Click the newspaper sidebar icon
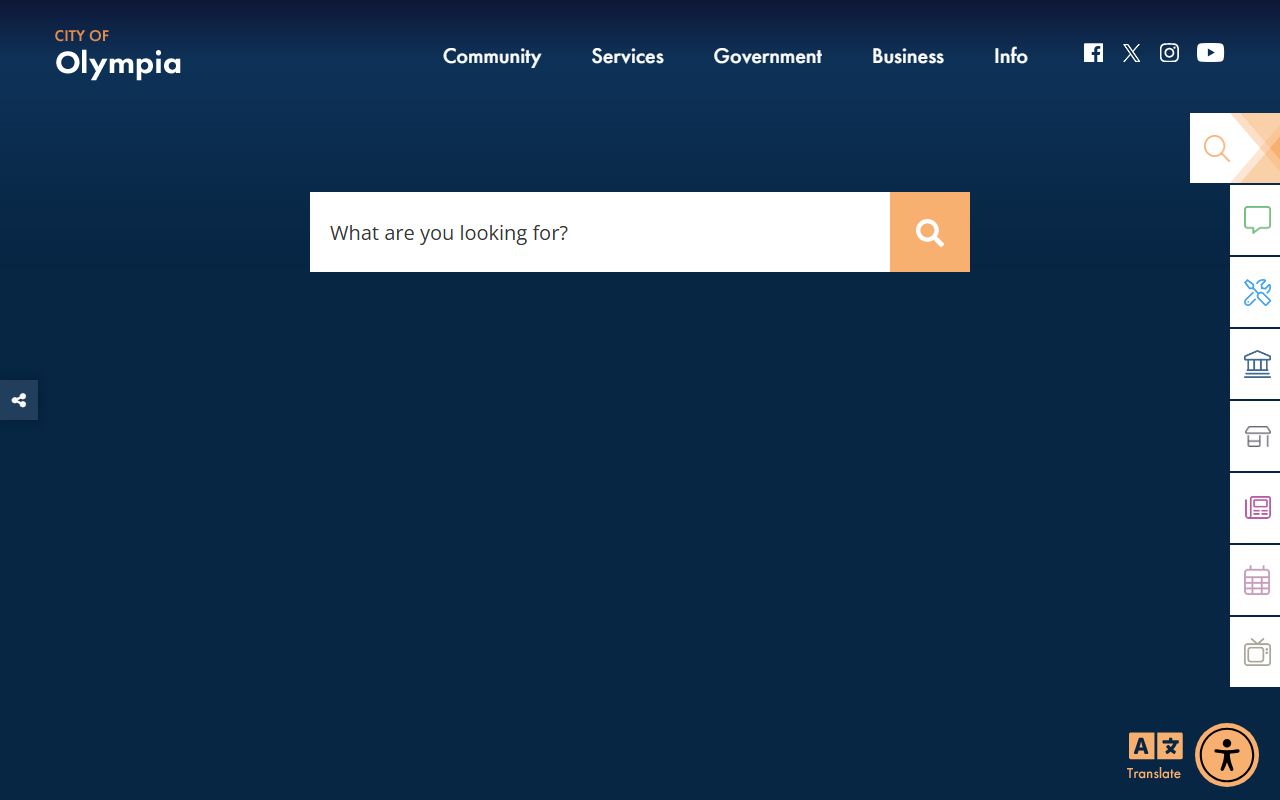The image size is (1280, 800). pyautogui.click(x=1256, y=508)
